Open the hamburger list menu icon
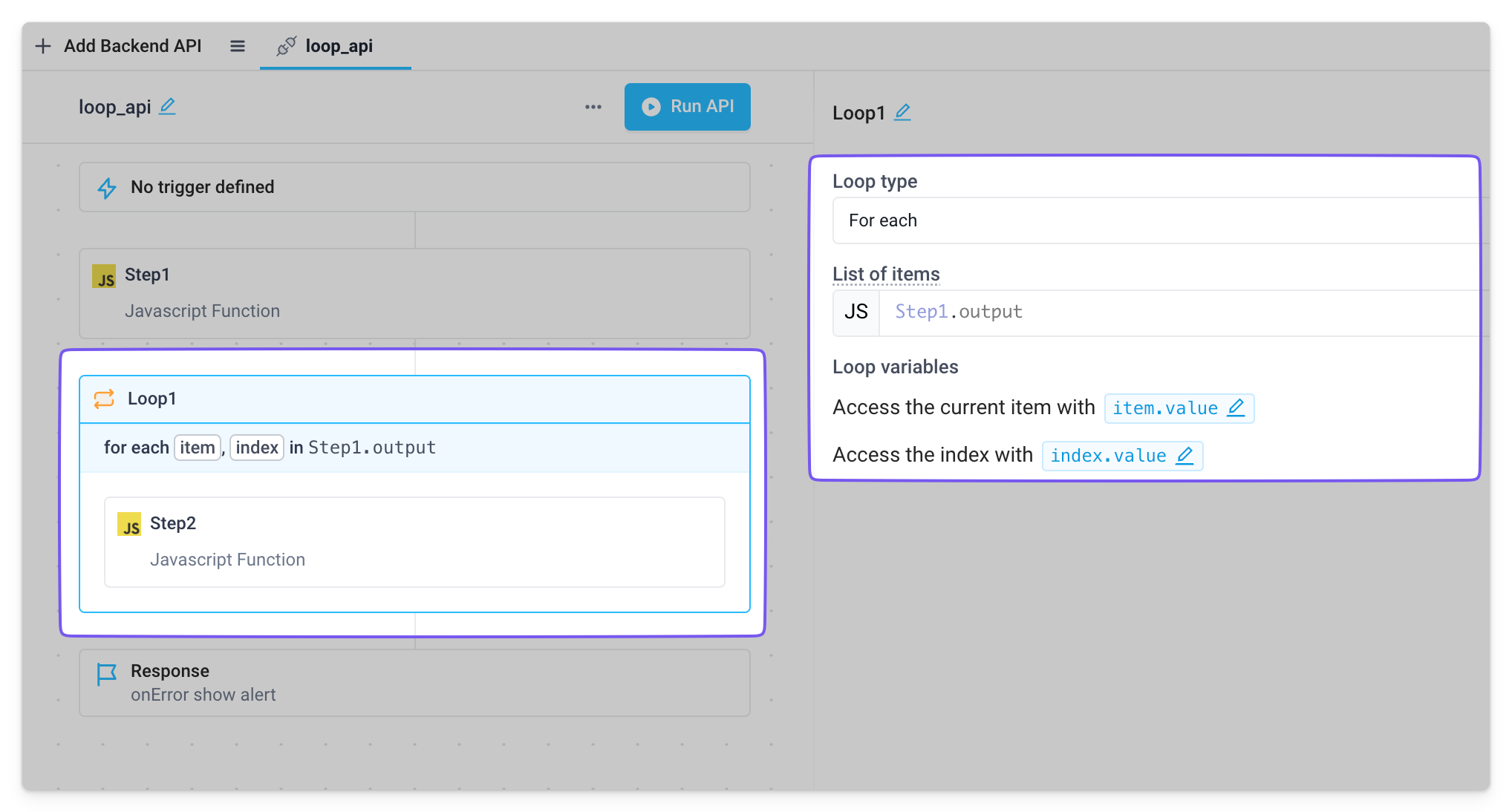Screen dimensions: 1512x812 (x=238, y=46)
